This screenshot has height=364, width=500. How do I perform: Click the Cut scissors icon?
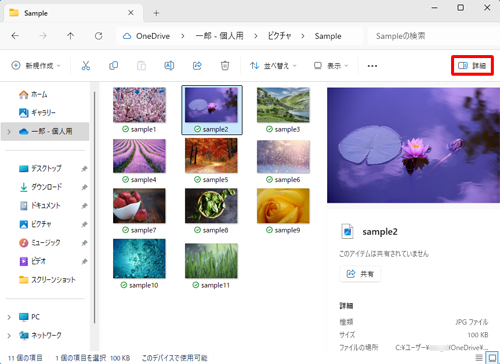pyautogui.click(x=86, y=66)
